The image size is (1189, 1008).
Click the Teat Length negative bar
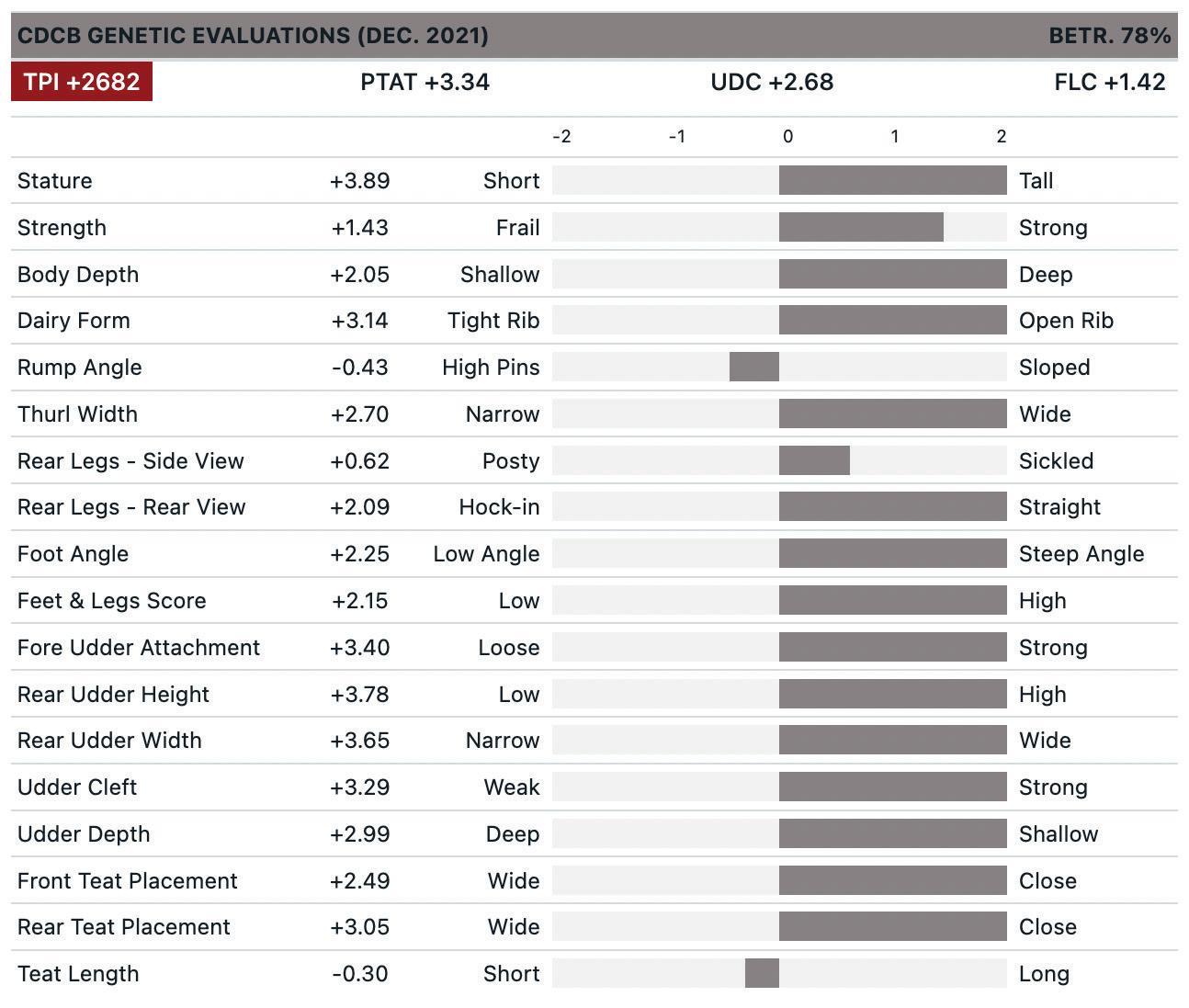coord(762,974)
